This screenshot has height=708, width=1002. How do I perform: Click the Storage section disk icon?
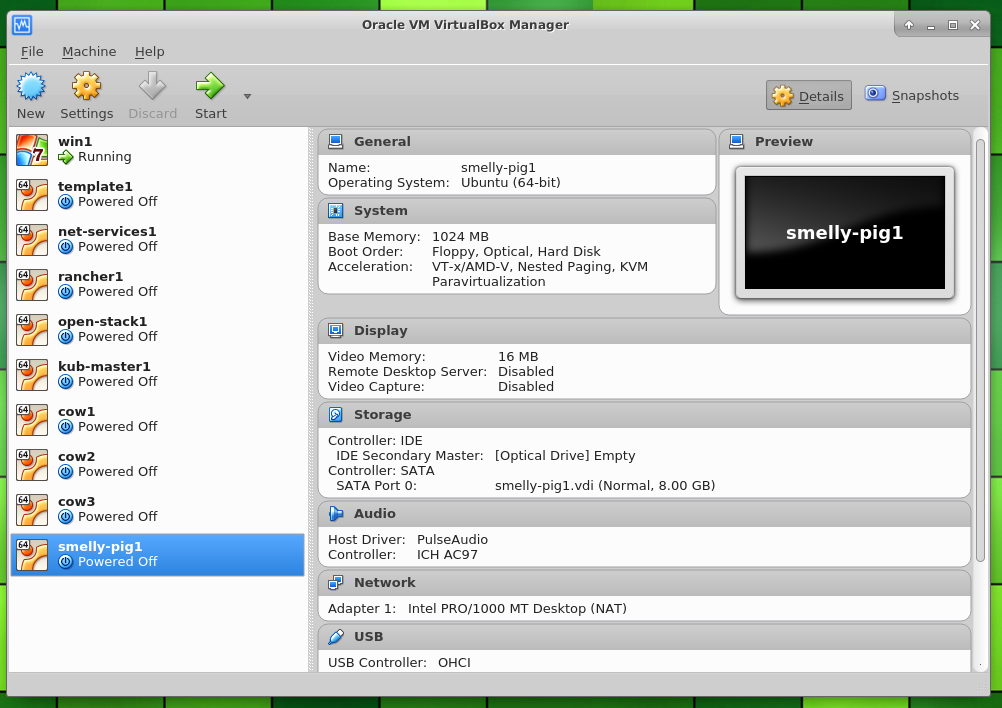[x=335, y=415]
